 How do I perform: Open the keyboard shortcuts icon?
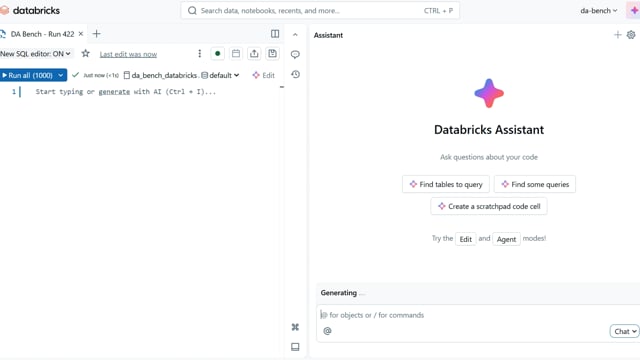click(x=295, y=327)
